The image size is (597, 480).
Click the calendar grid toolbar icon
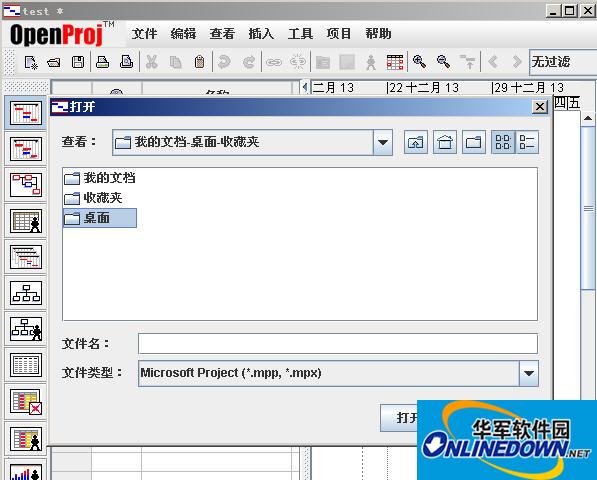coord(395,62)
